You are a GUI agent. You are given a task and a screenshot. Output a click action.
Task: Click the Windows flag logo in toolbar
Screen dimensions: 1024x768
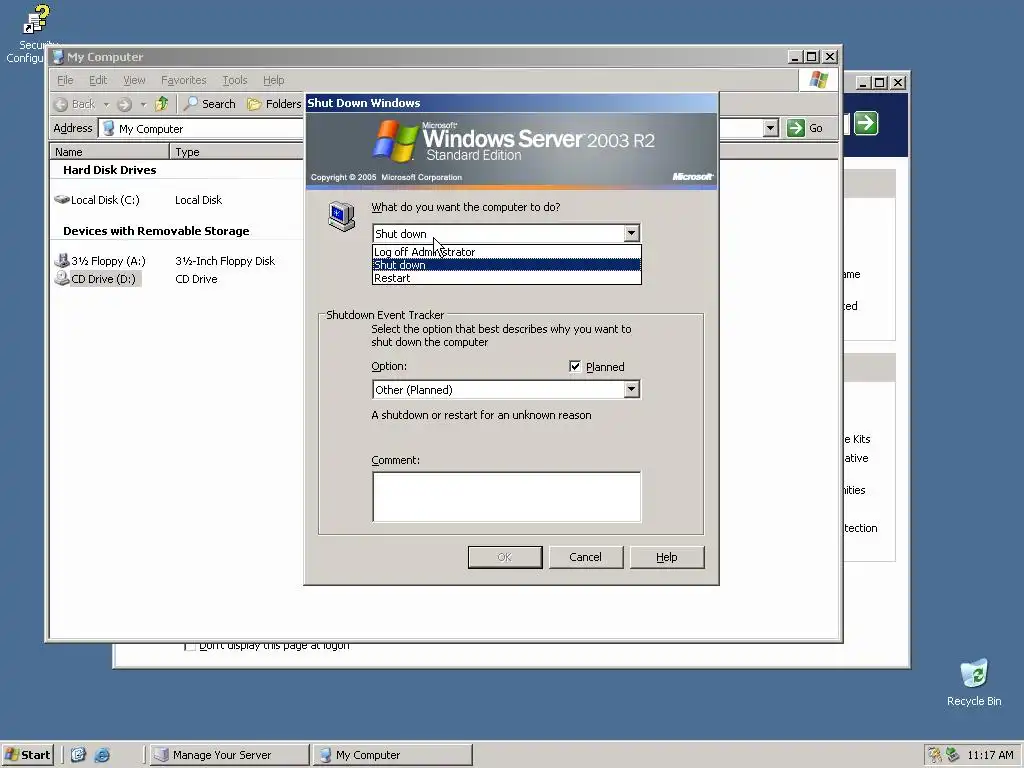coord(818,80)
